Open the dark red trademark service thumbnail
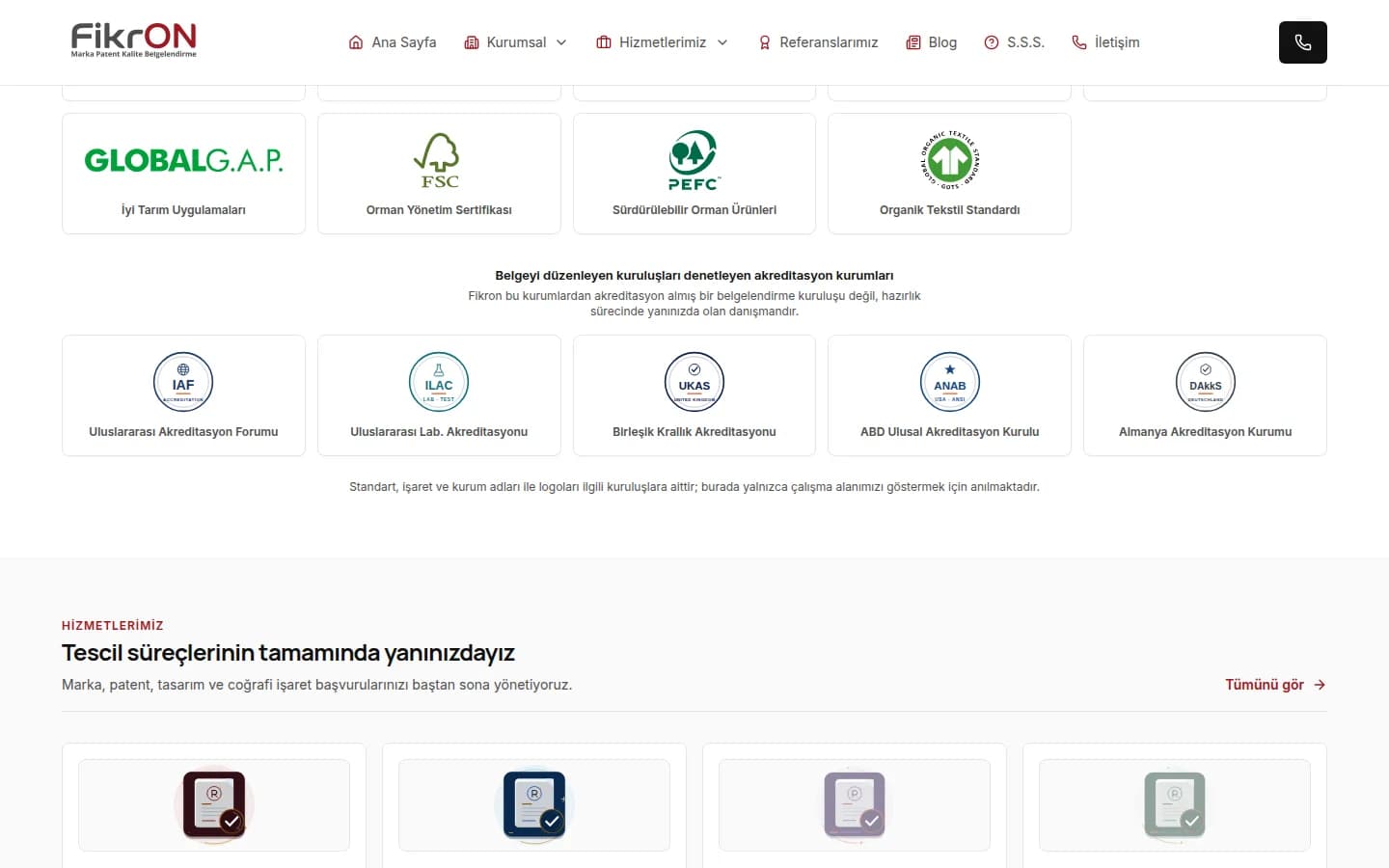This screenshot has height=868, width=1389. tap(214, 804)
